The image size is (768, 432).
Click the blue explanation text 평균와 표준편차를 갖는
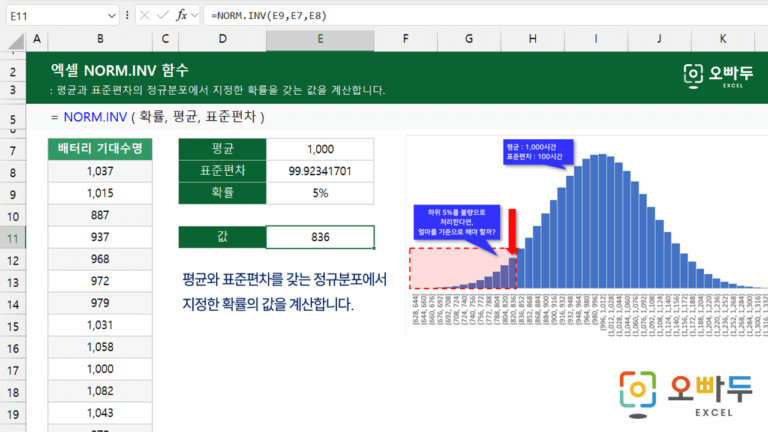[x=285, y=292]
